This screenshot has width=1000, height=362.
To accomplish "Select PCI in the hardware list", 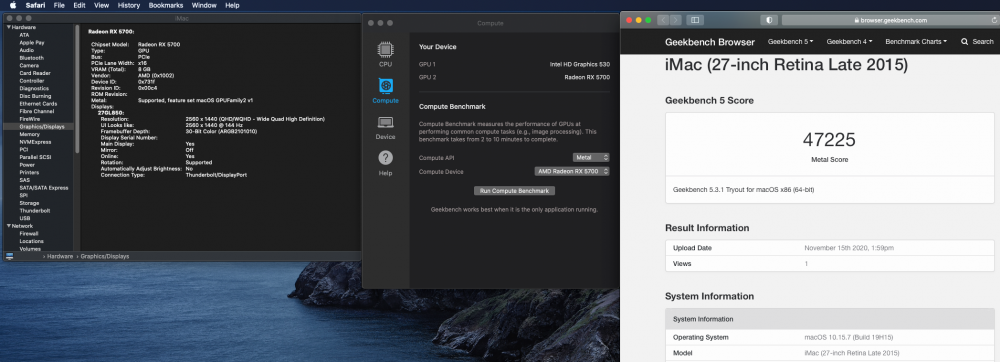I will pyautogui.click(x=24, y=150).
